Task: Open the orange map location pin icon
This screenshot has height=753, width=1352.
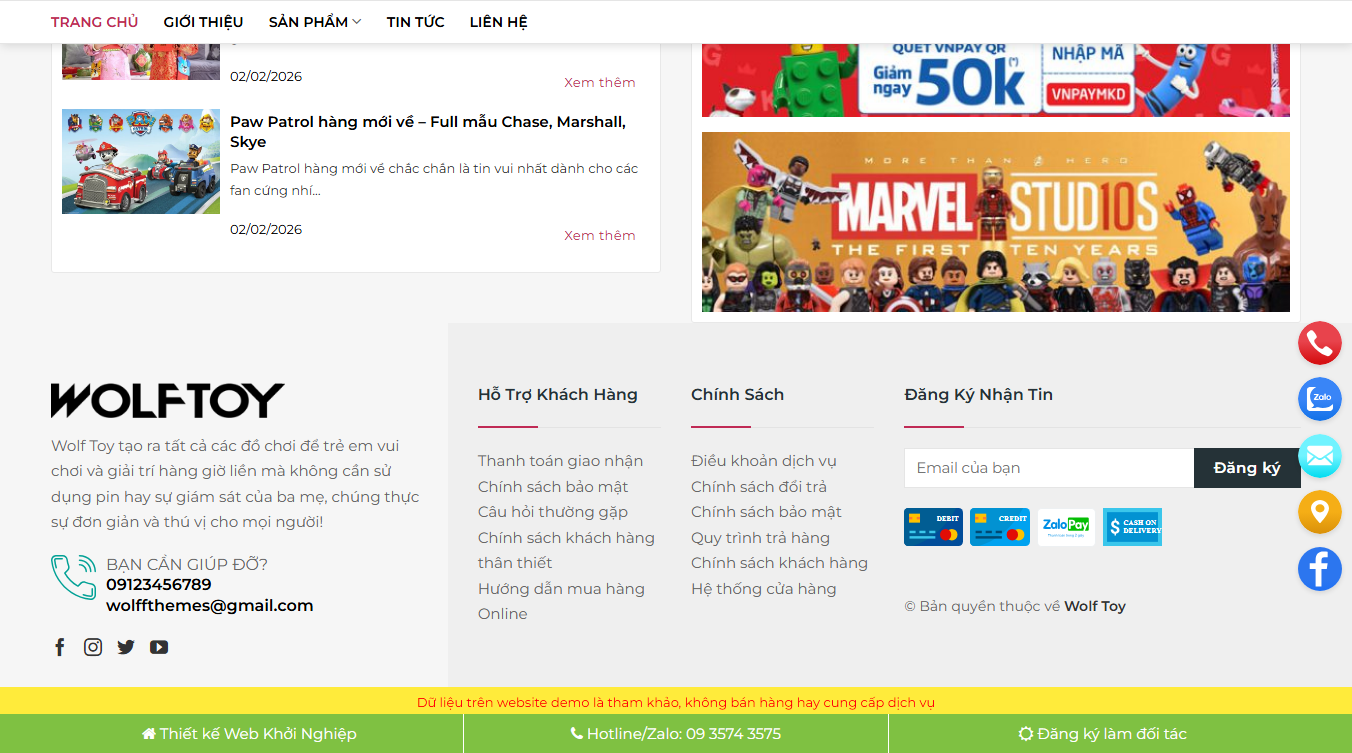Action: coord(1319,512)
